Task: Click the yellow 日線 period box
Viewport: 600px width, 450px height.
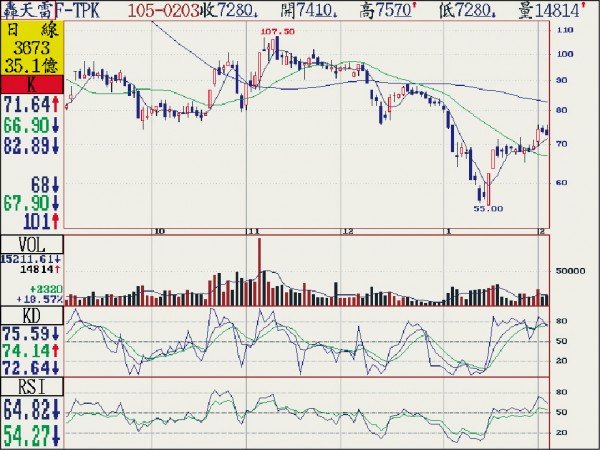Action: (x=32, y=48)
